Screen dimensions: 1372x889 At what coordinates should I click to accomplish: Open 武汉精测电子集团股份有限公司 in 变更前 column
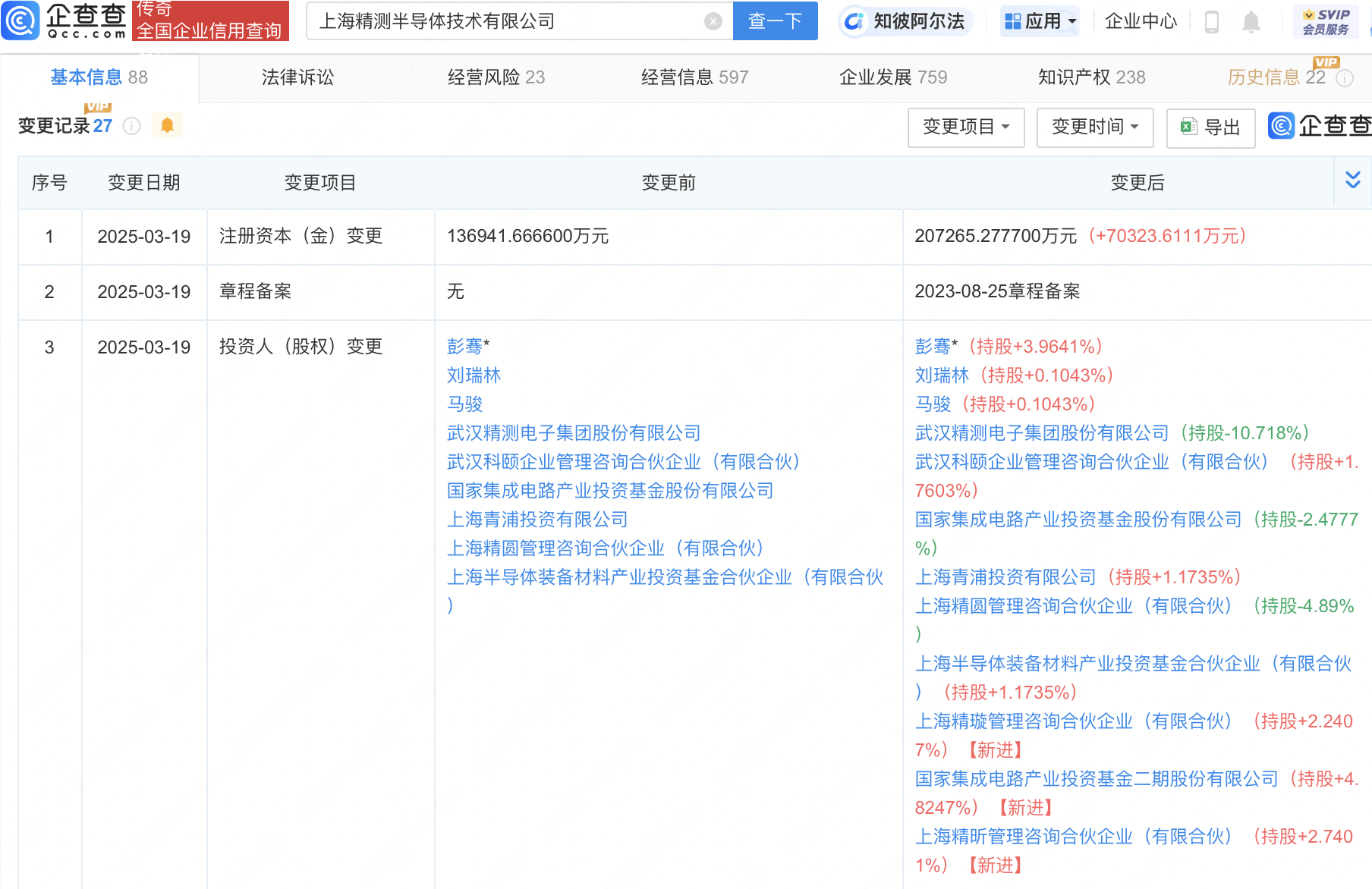pos(574,433)
